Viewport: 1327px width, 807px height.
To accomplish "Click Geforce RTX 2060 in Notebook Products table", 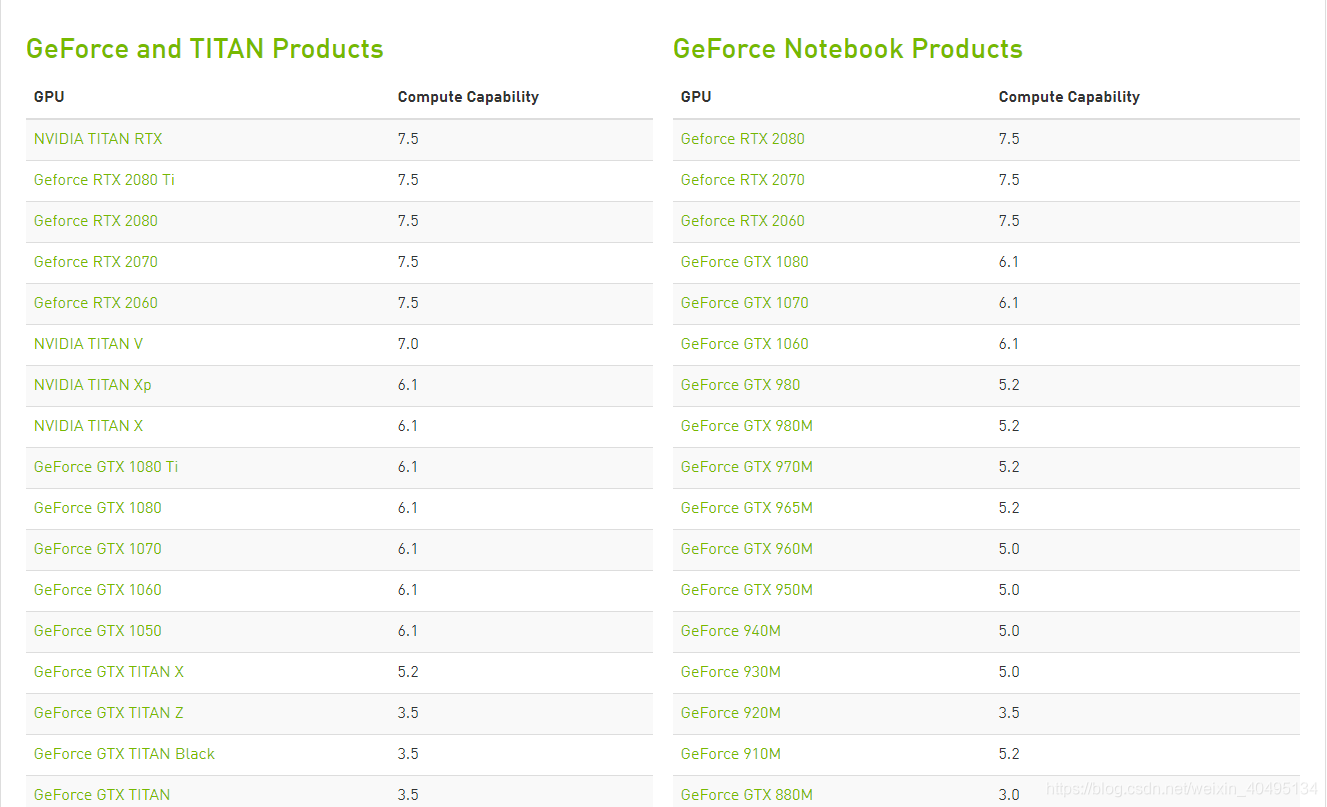I will click(743, 221).
